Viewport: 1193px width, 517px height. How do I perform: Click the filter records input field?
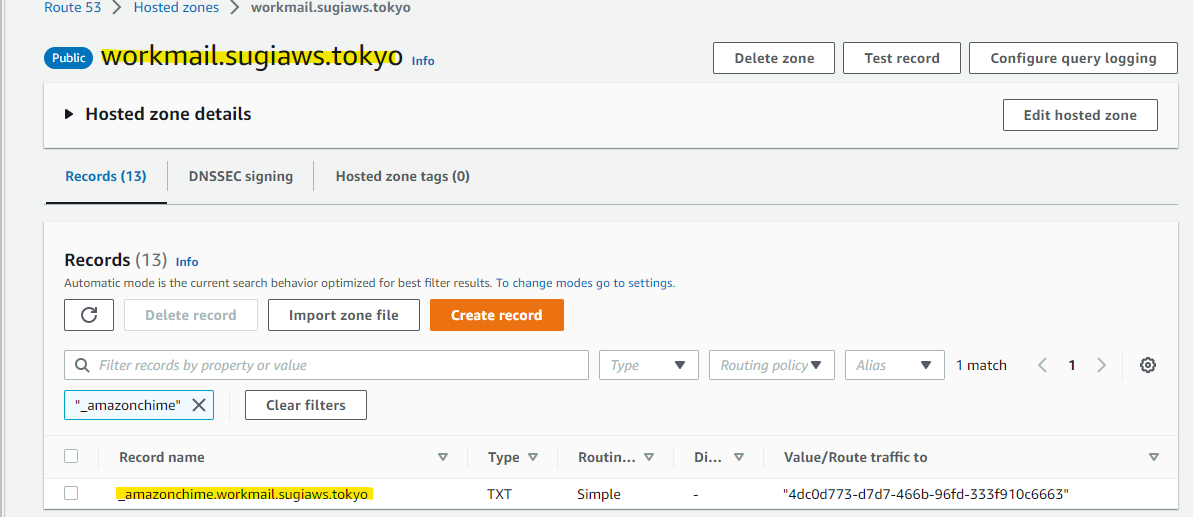pos(326,365)
